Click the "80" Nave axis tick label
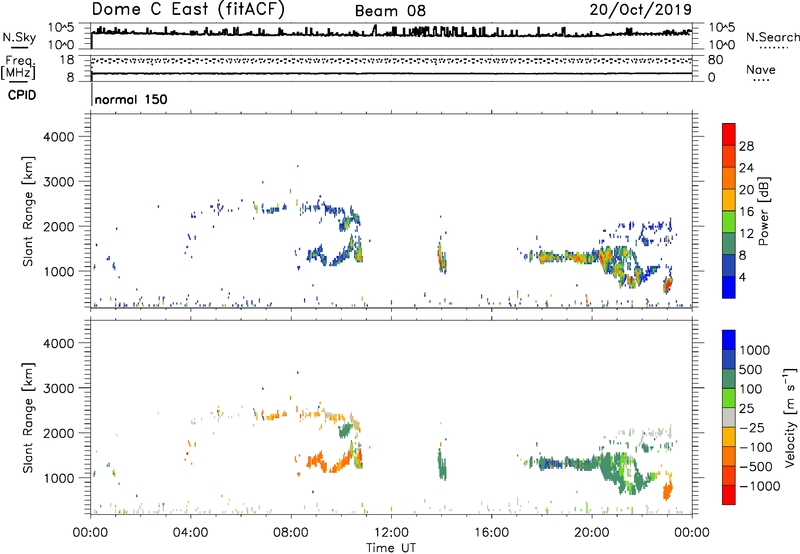The image size is (800, 554). (715, 60)
